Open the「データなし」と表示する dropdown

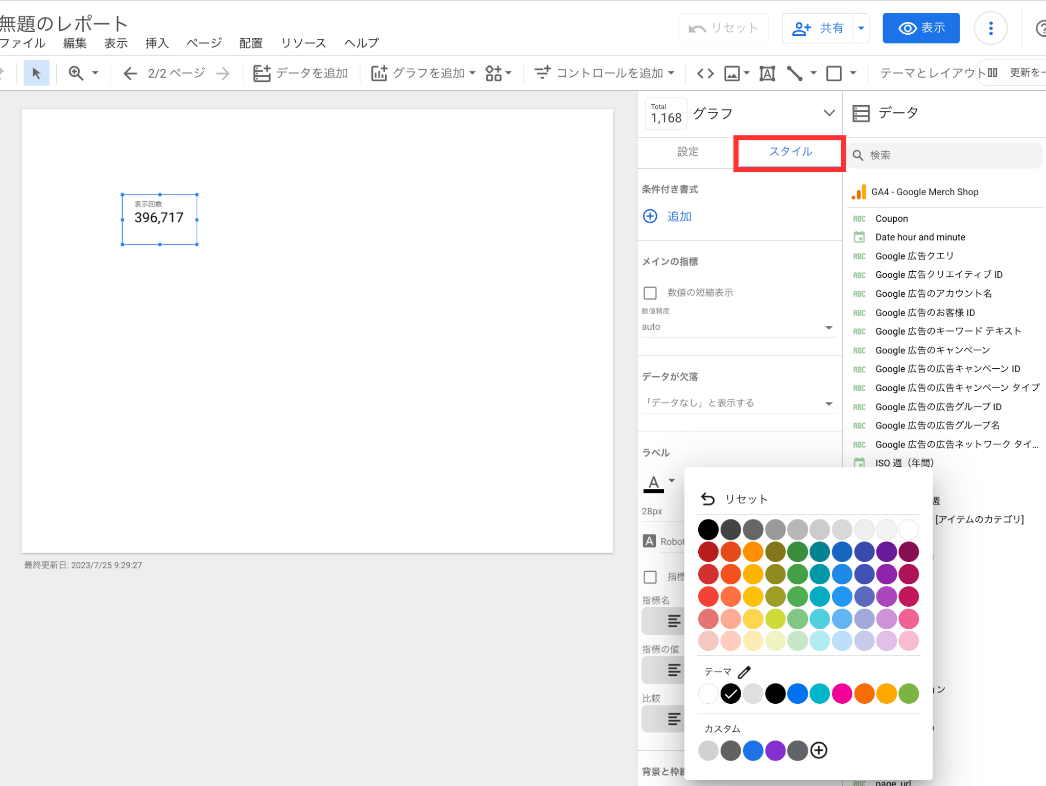[x=738, y=403]
